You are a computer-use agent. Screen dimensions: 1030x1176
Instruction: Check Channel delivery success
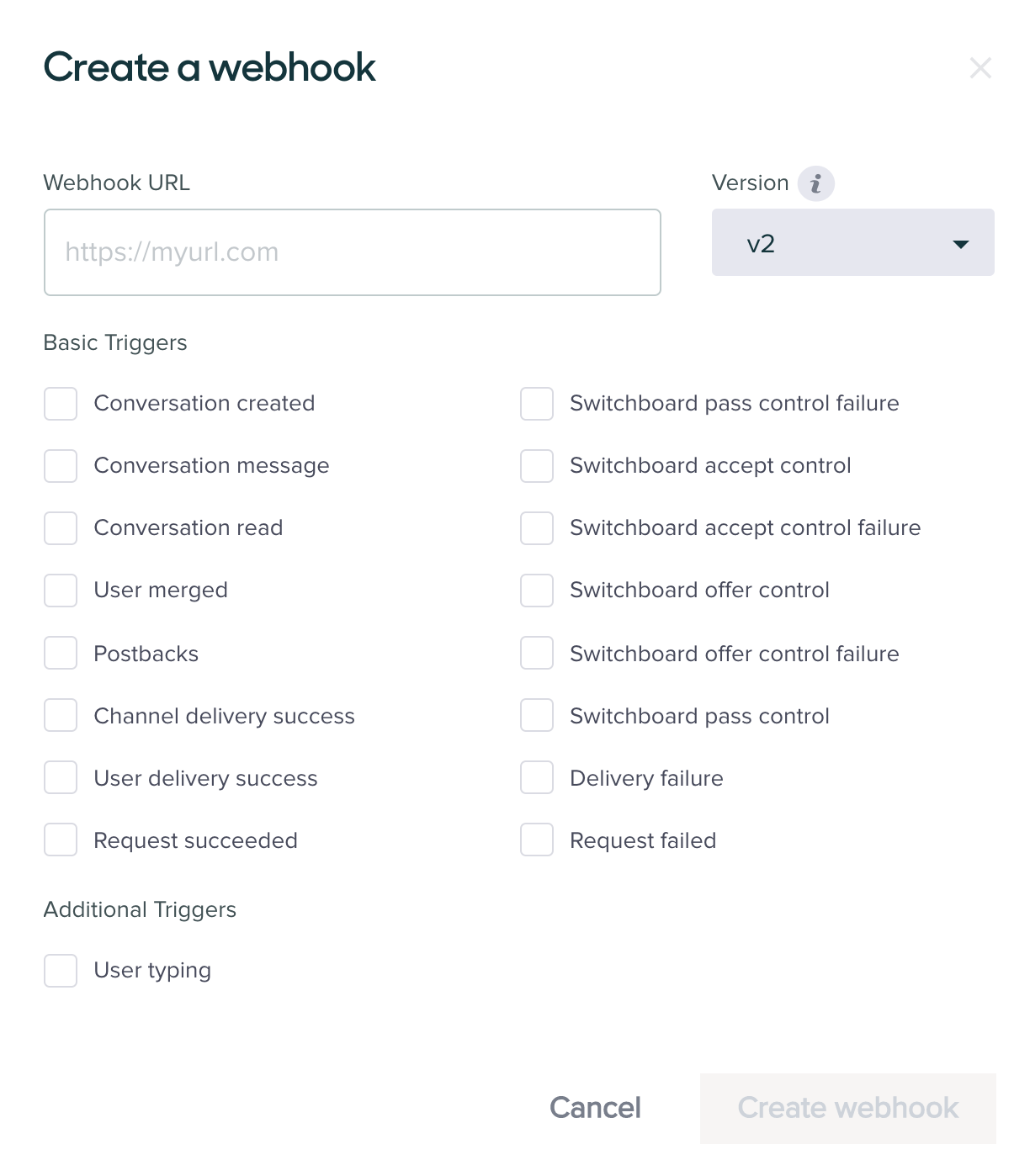coord(61,716)
